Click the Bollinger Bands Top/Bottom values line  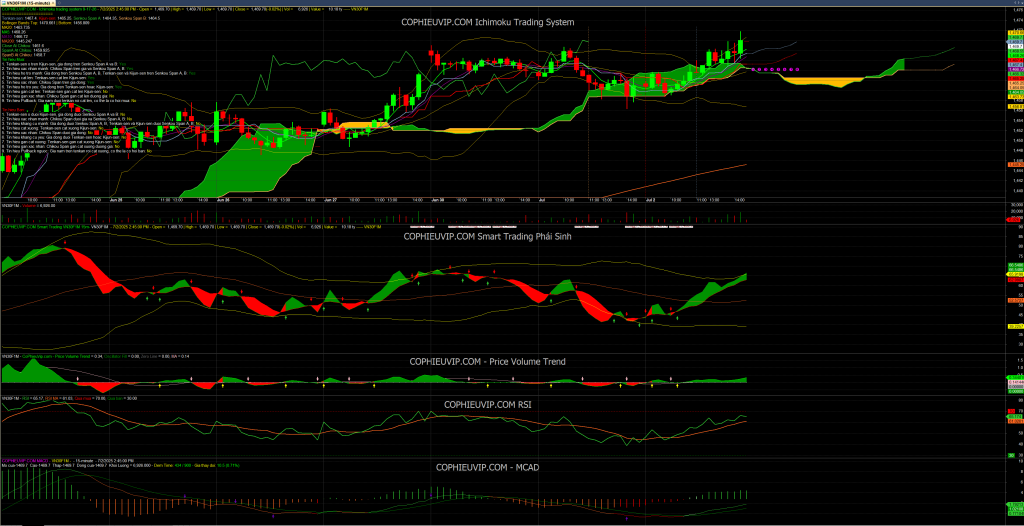(x=46, y=22)
